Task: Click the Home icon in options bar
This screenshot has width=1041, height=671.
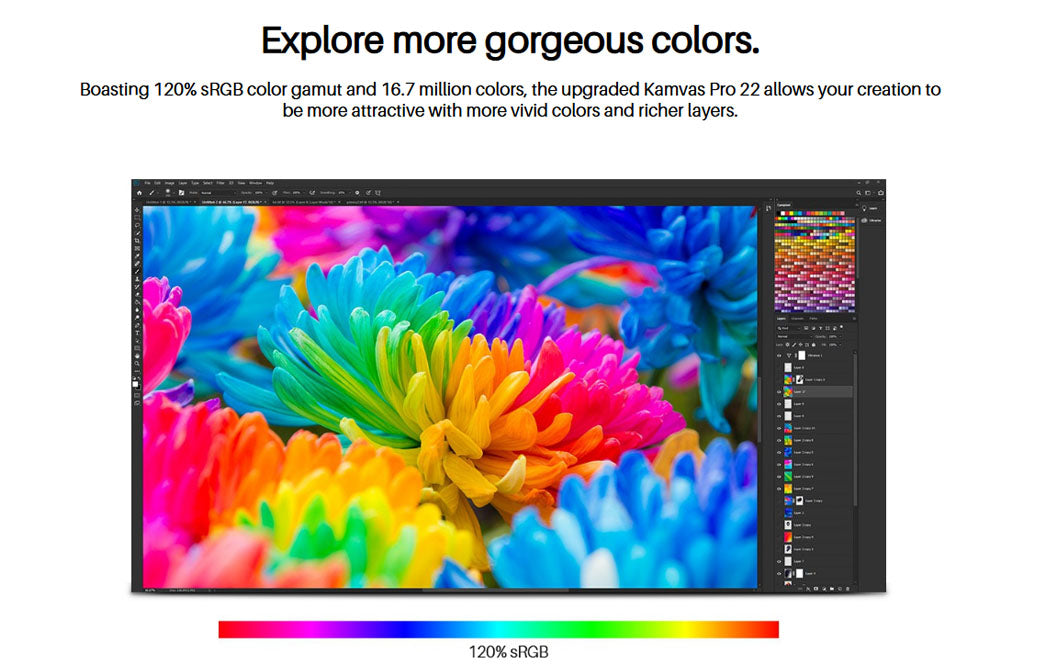Action: (x=139, y=193)
